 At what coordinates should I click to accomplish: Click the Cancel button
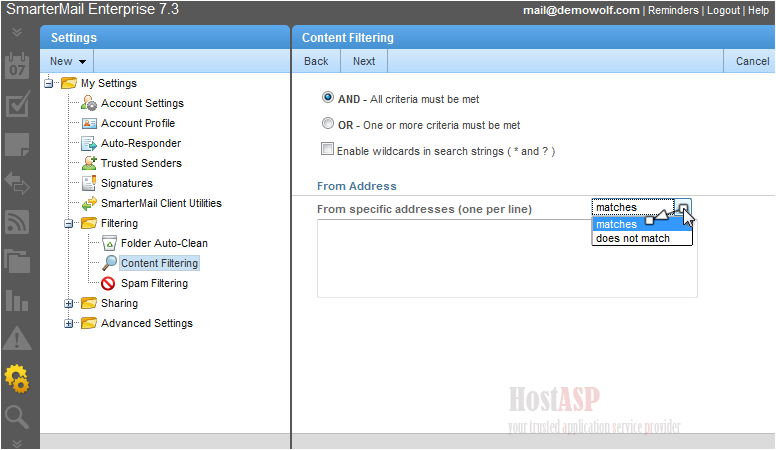coord(752,61)
